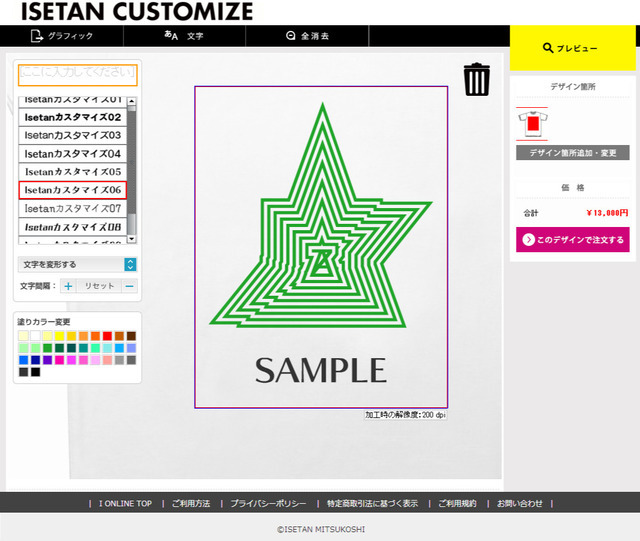Pick the purple color swatch
The height and width of the screenshot is (541, 640).
pos(47,360)
